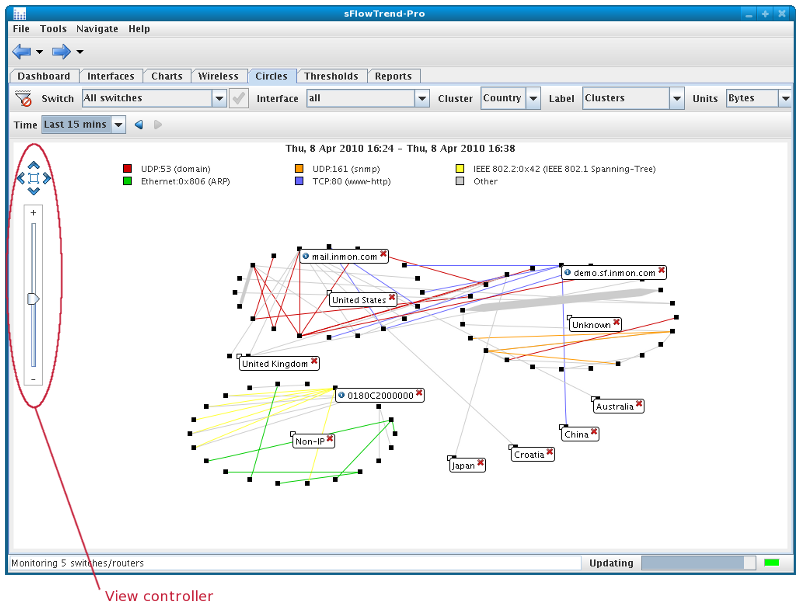Viewport: 800px width, 609px height.
Task: Open the Tools menu
Action: click(53, 29)
